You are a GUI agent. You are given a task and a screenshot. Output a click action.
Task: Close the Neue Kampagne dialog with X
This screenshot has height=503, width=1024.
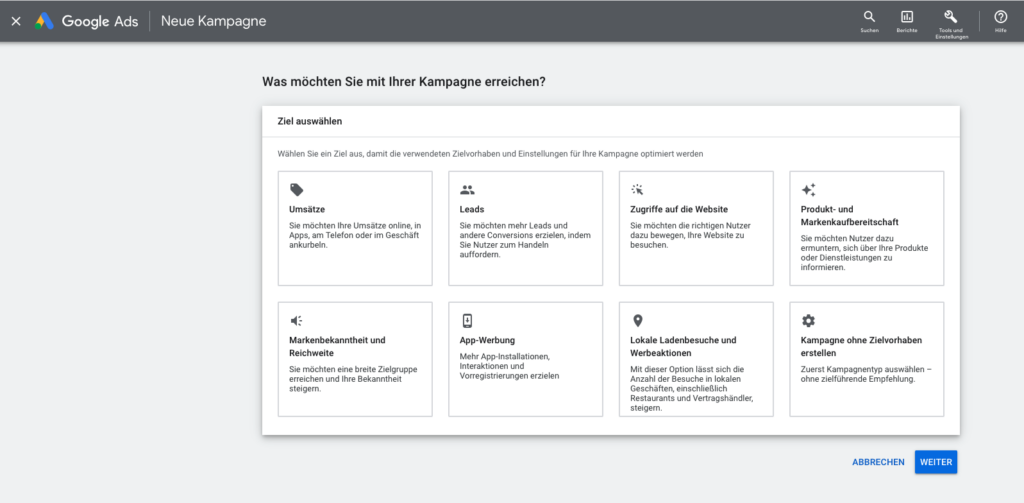pos(15,21)
